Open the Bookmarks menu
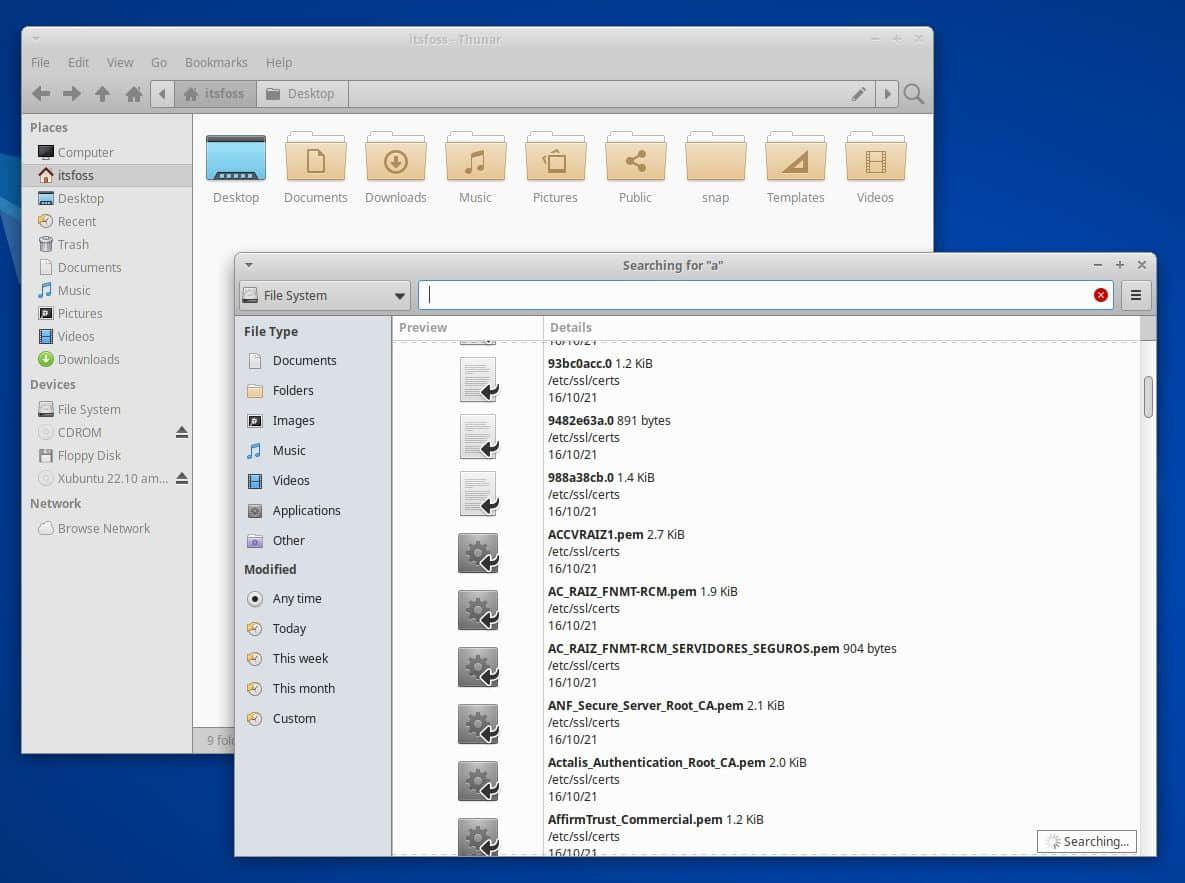This screenshot has height=883, width=1185. [216, 62]
